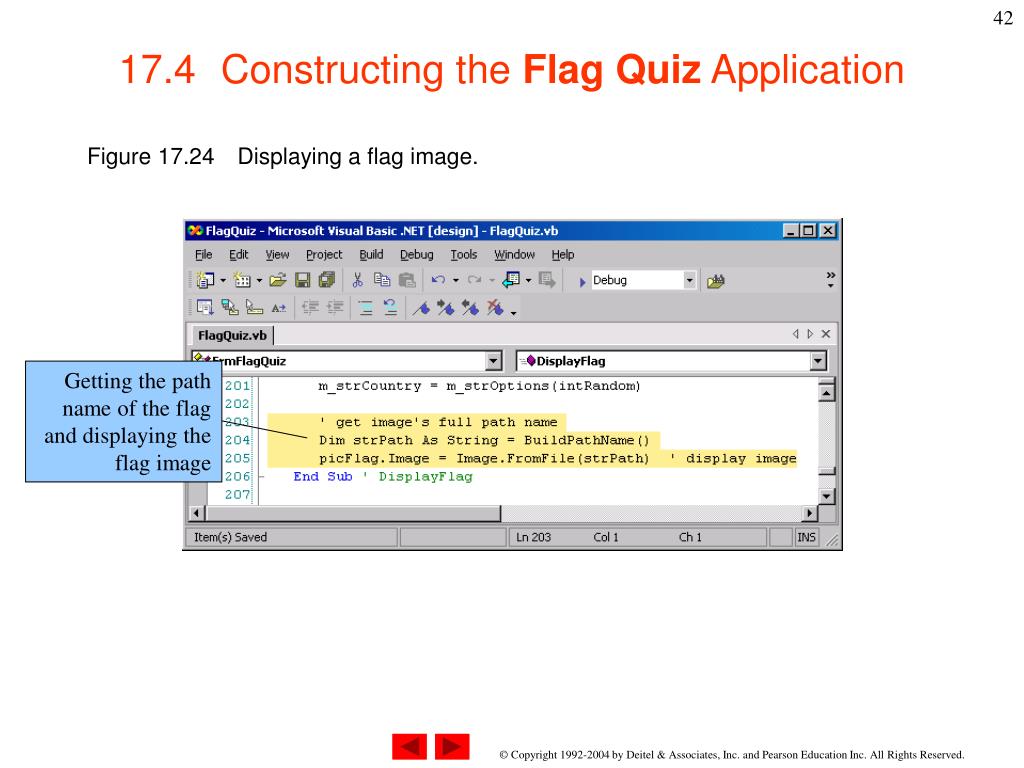1024x768 pixels.
Task: Click the Copy icon in toolbar
Action: tap(382, 280)
